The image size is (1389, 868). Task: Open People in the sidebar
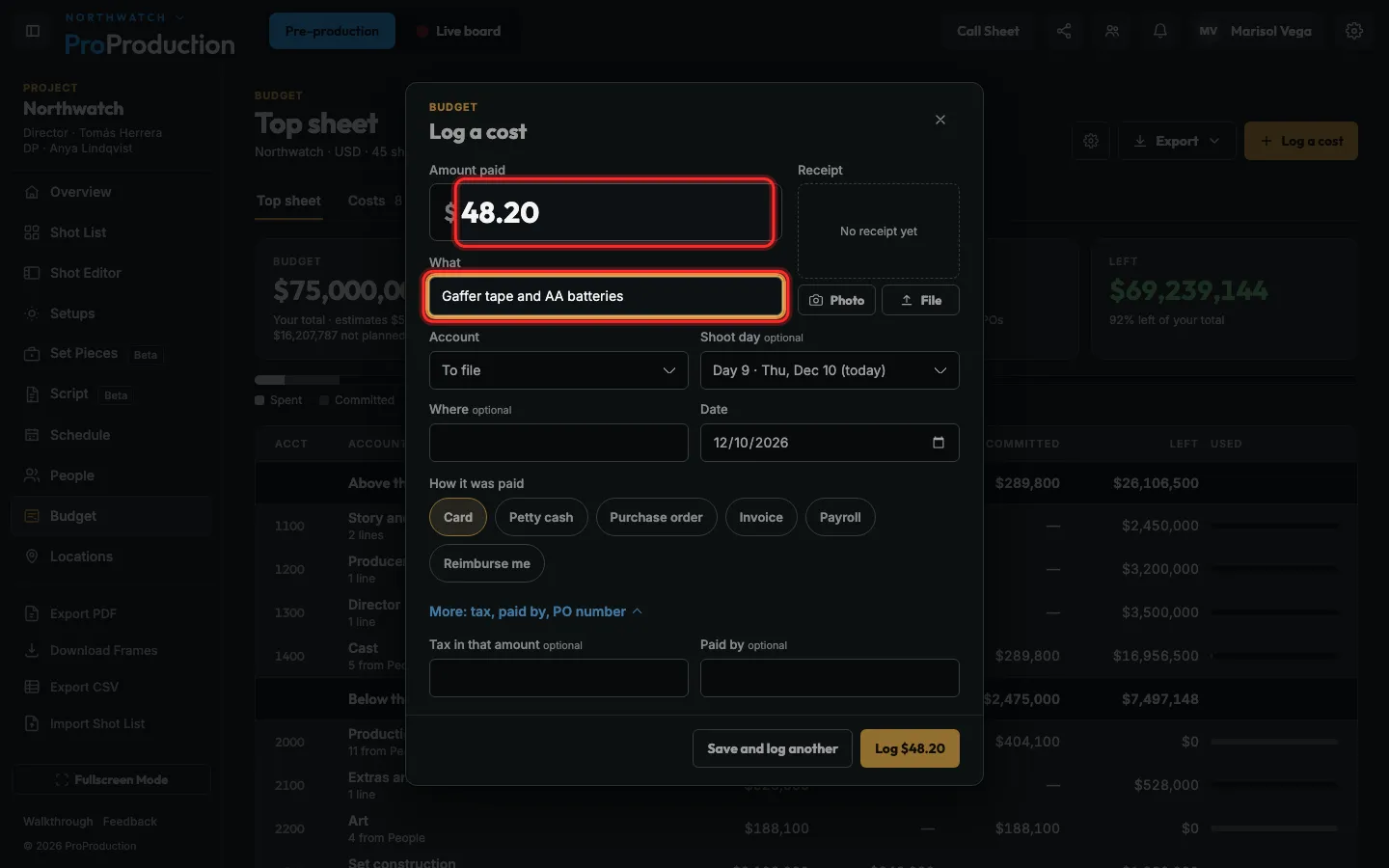point(112,475)
